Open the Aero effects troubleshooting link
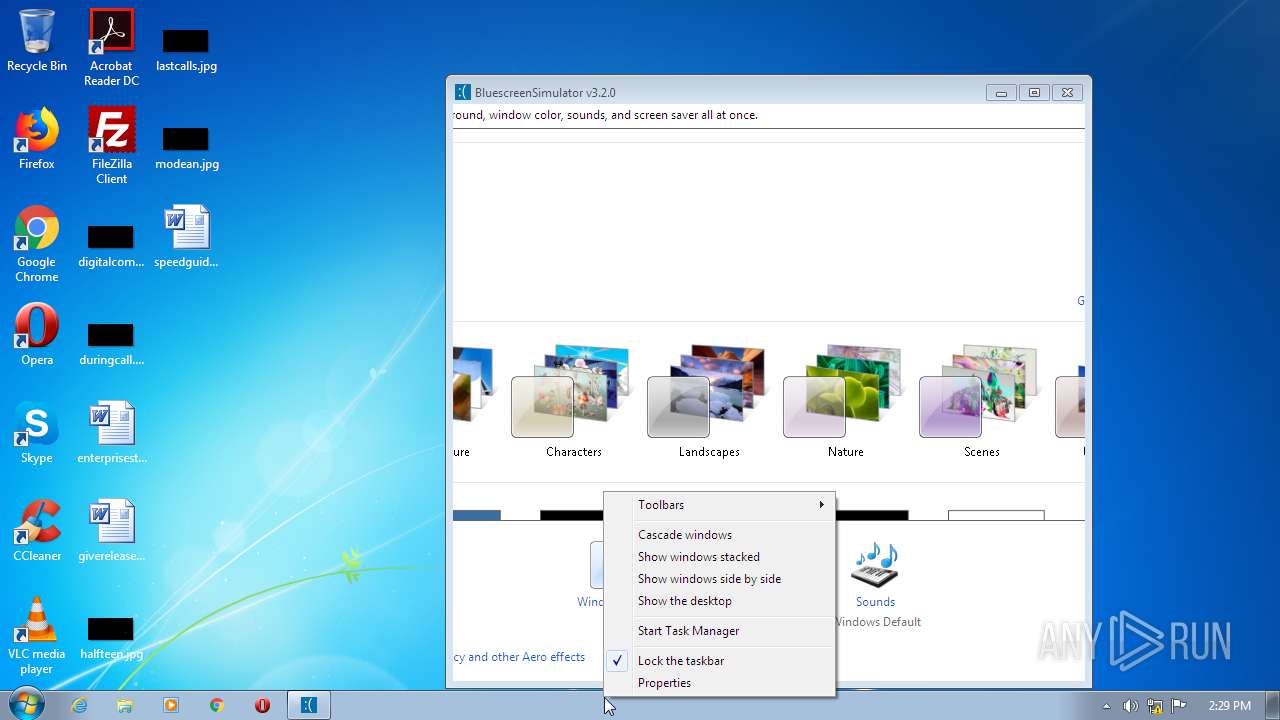1280x720 pixels. click(519, 657)
